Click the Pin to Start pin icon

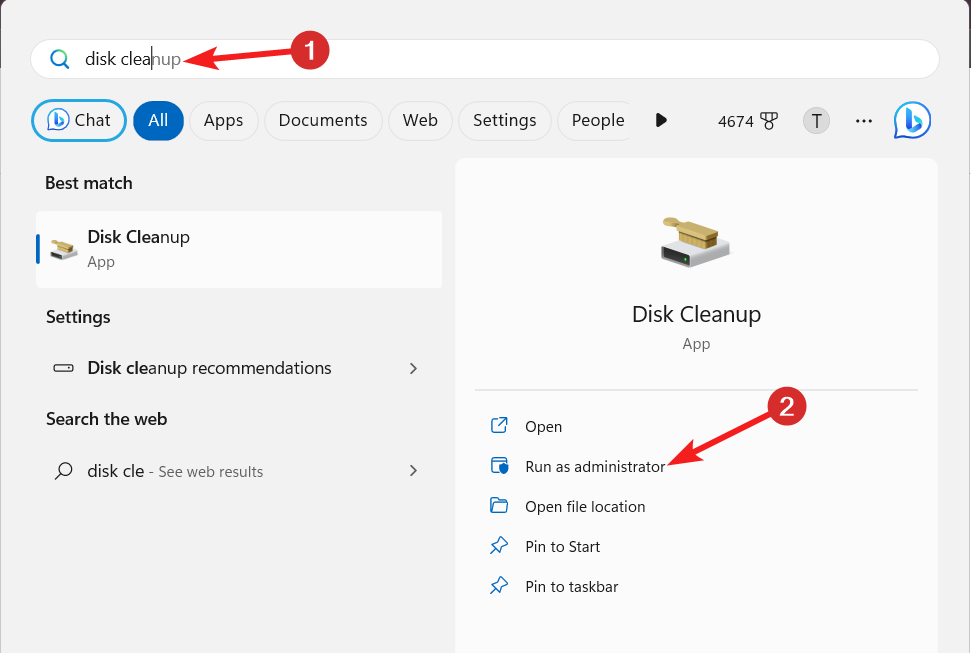pyautogui.click(x=499, y=545)
